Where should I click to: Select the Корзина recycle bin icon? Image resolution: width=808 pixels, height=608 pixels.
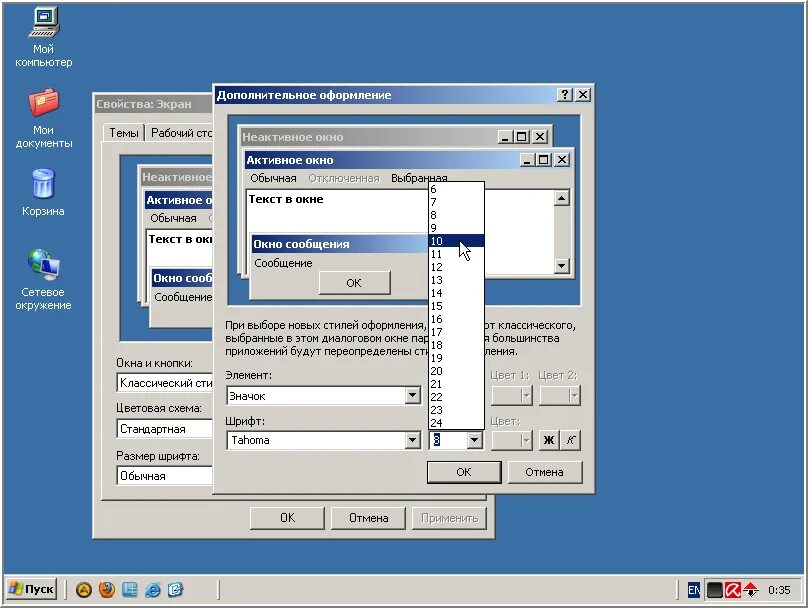(x=43, y=192)
